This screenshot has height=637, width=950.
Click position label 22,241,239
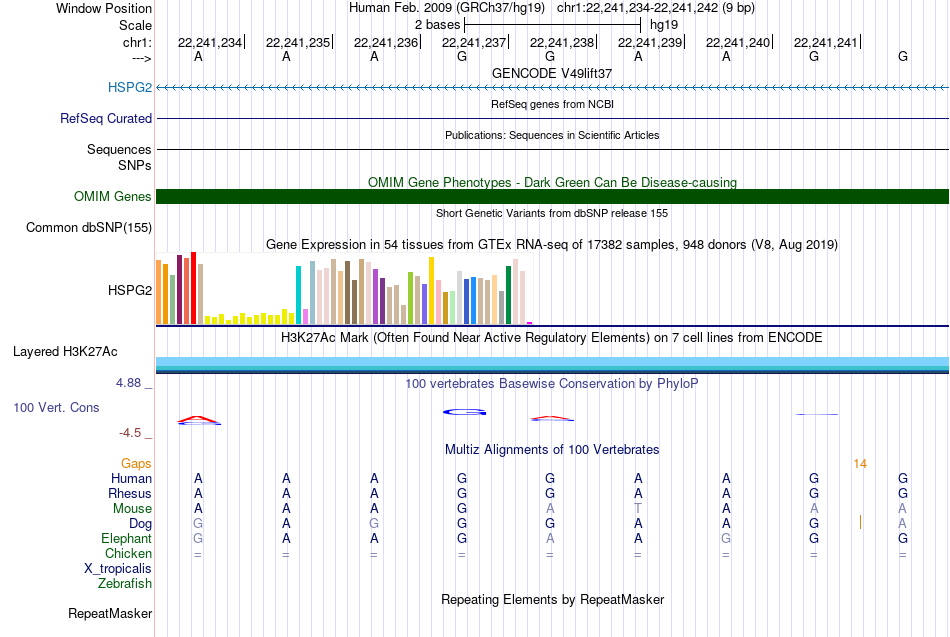click(x=649, y=42)
